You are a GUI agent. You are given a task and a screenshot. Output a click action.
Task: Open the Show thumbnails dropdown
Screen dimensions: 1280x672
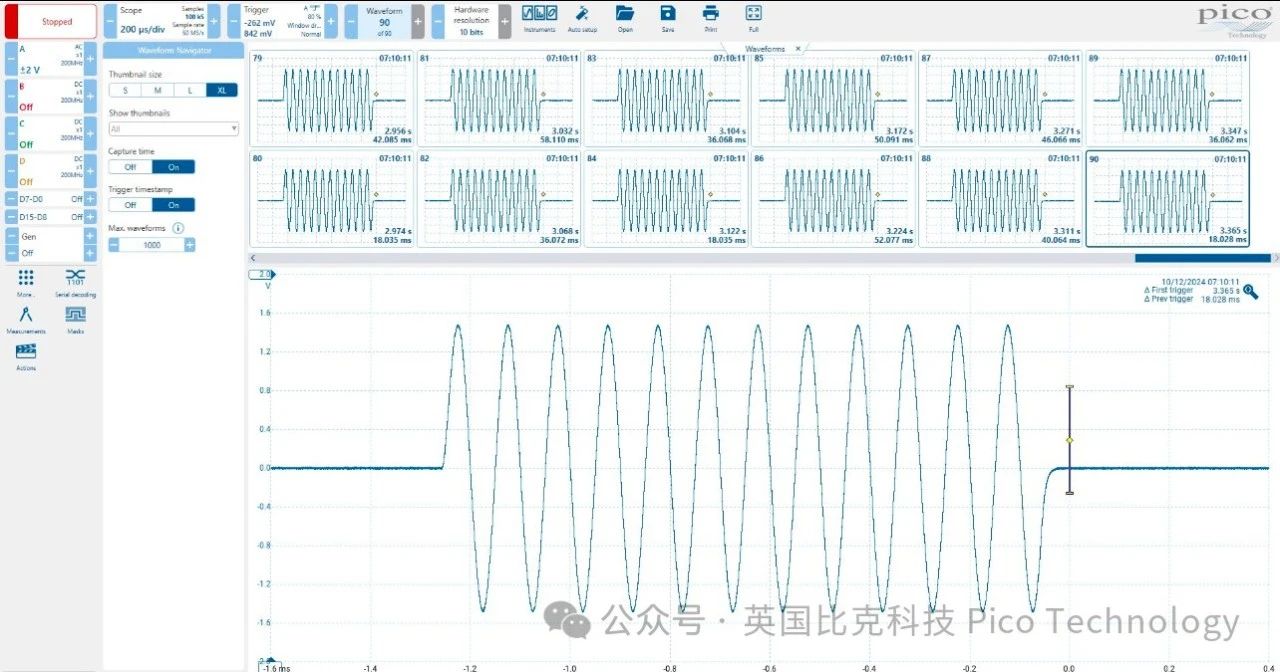174,128
